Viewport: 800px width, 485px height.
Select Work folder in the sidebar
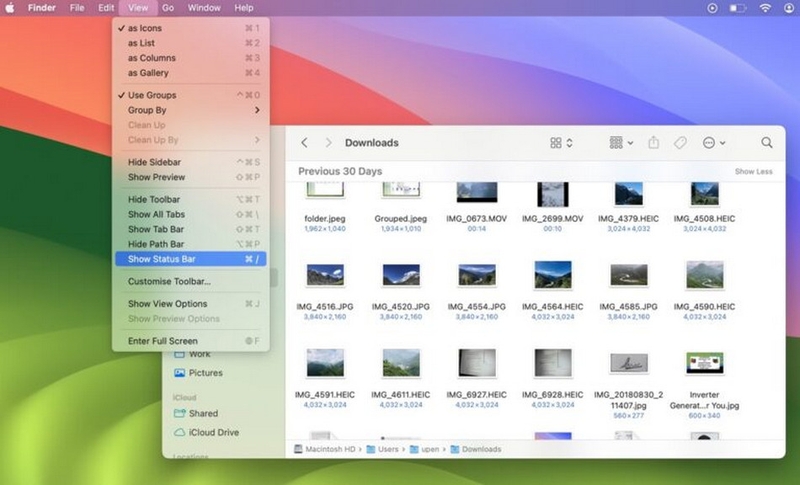tap(193, 354)
